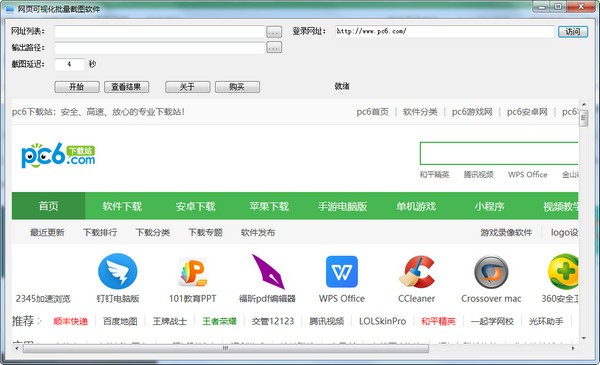Open the 顺丰快递 recommended link
Screen dimensions: 600x365
click(x=70, y=321)
